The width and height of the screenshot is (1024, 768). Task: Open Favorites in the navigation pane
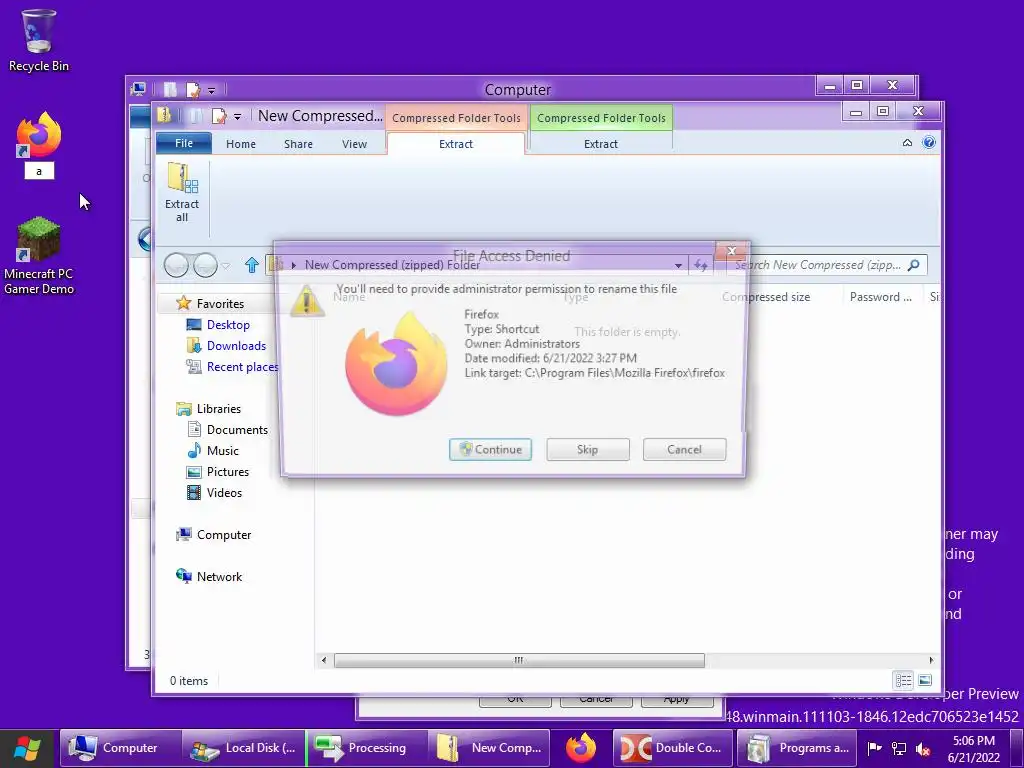coord(220,303)
